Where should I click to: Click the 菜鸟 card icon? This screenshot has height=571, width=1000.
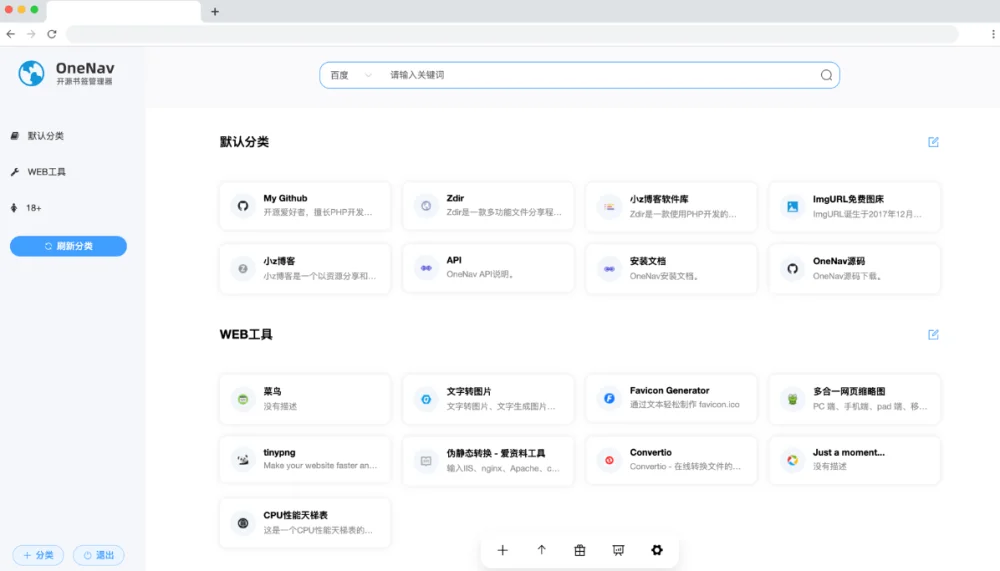click(243, 399)
